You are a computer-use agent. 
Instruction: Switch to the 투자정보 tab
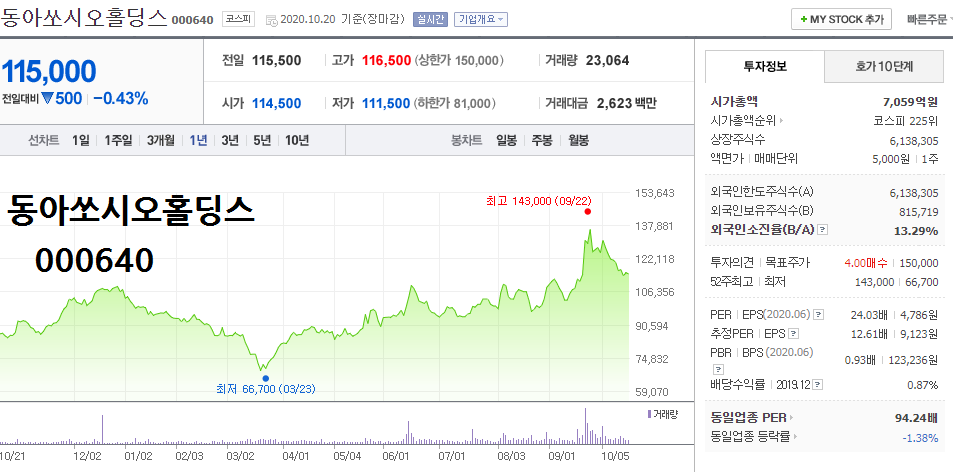(x=765, y=66)
